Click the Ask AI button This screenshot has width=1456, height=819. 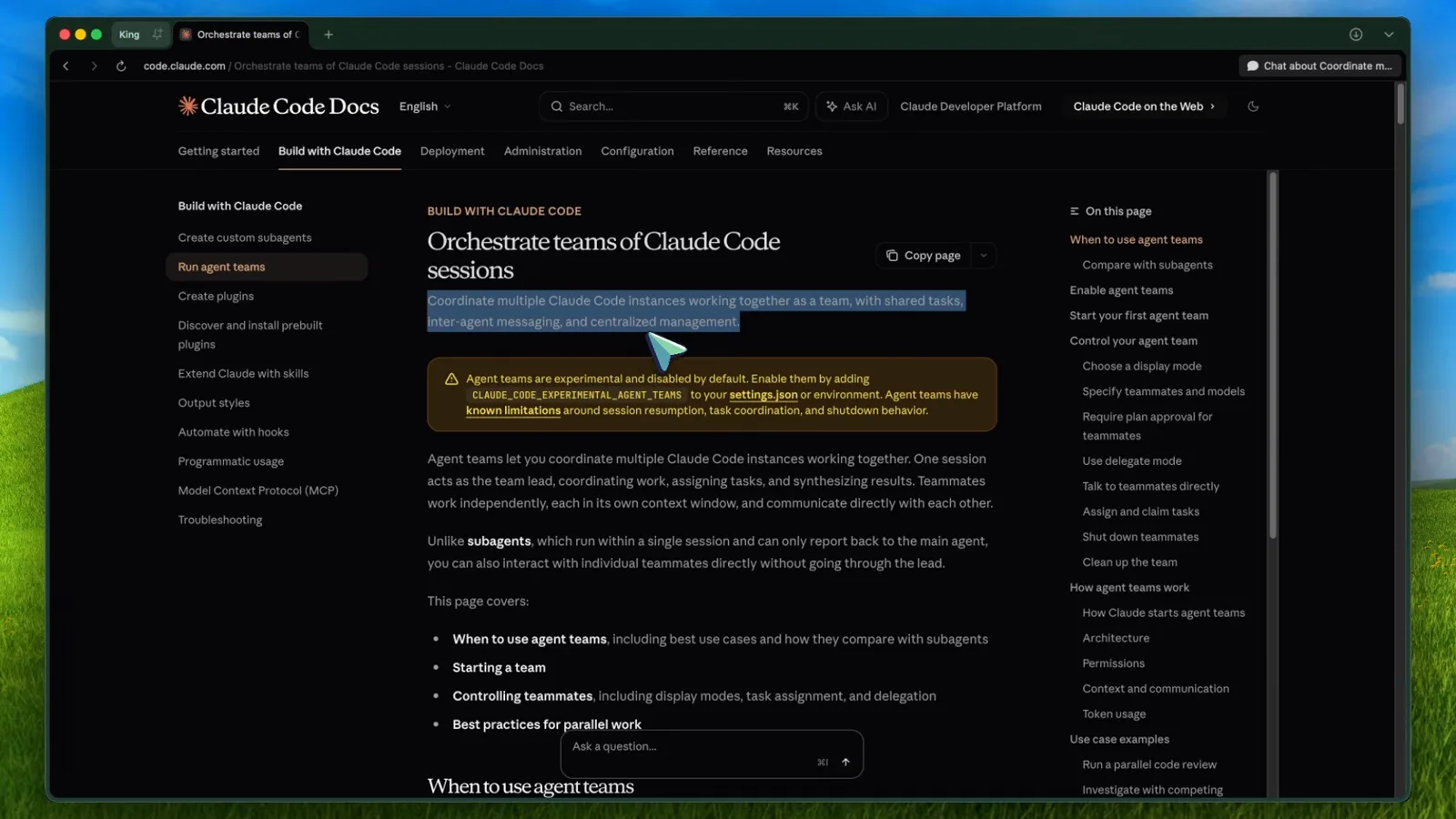[852, 106]
